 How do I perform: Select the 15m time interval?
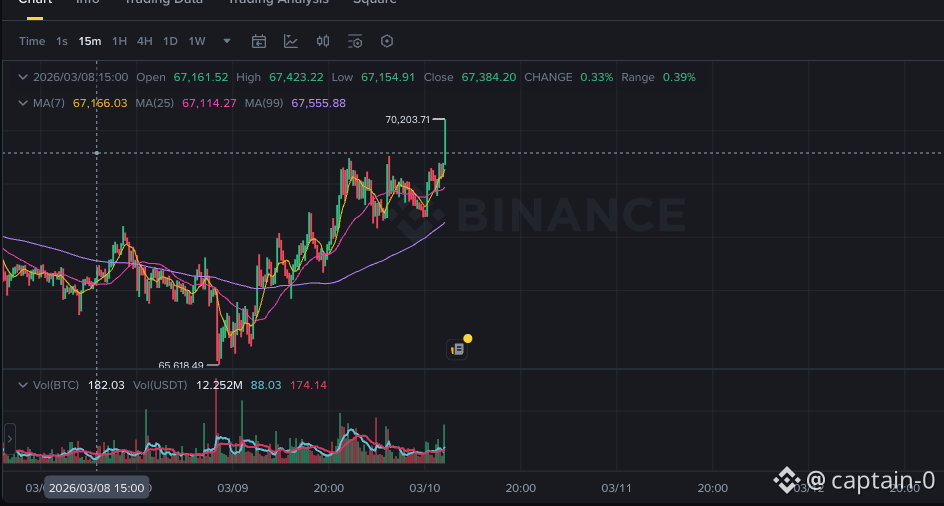point(90,41)
